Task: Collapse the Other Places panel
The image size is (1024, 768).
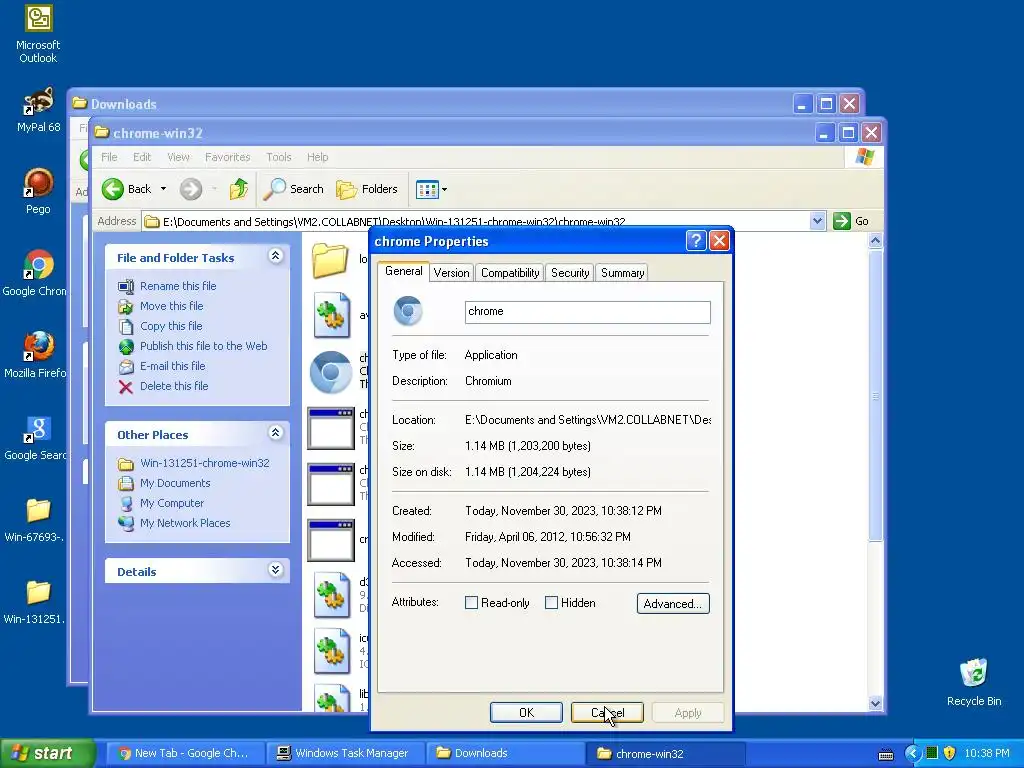Action: tap(276, 433)
